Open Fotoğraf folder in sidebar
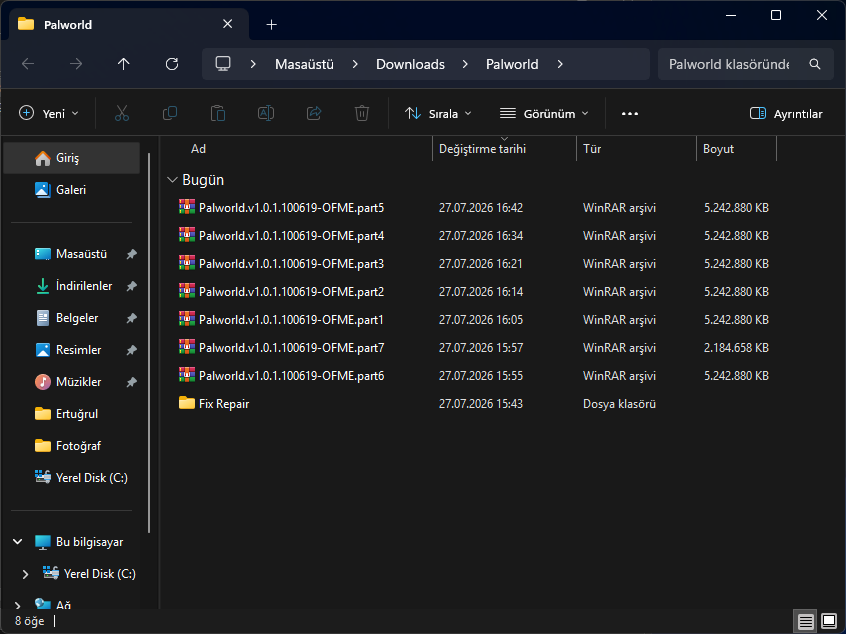Image resolution: width=846 pixels, height=634 pixels. click(71, 446)
